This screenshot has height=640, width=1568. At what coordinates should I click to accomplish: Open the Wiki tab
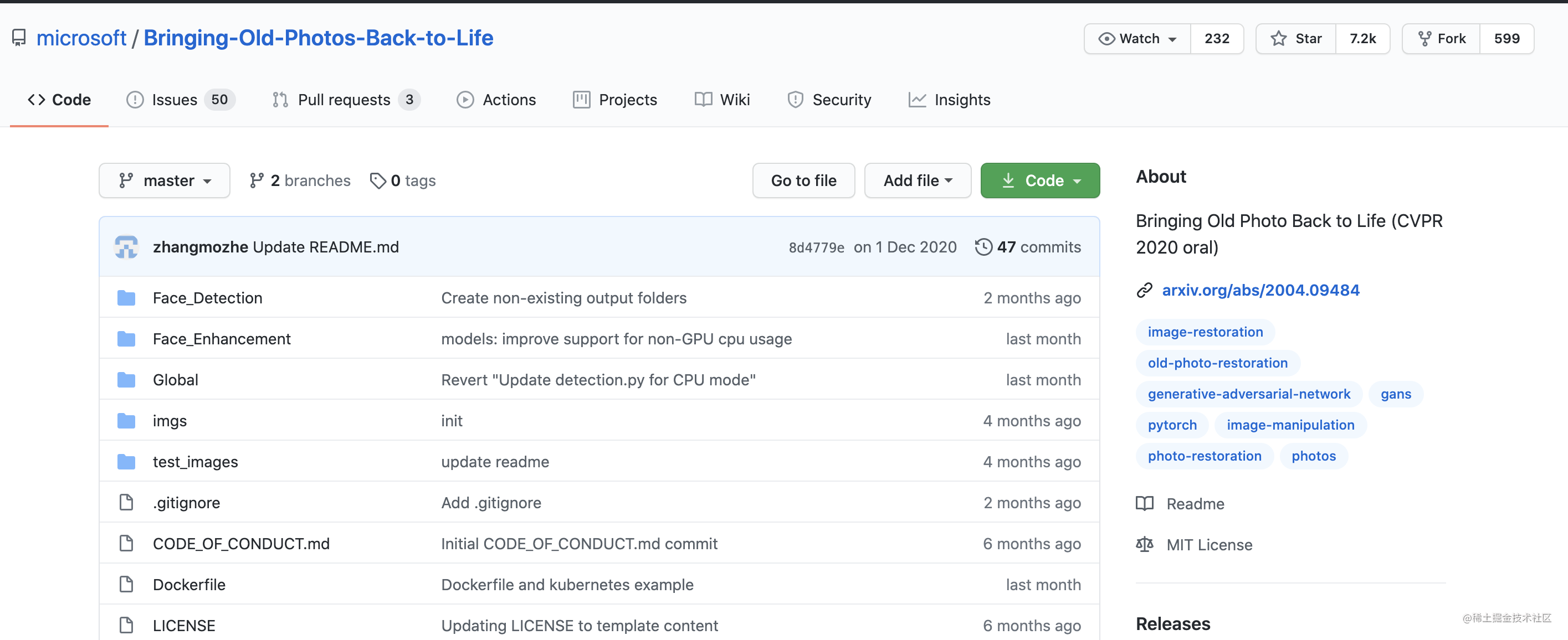(x=722, y=100)
